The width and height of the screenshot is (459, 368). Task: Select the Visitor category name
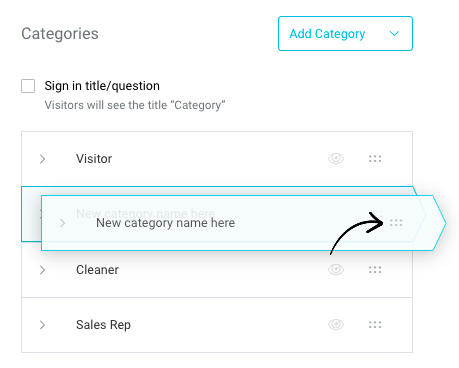point(94,159)
